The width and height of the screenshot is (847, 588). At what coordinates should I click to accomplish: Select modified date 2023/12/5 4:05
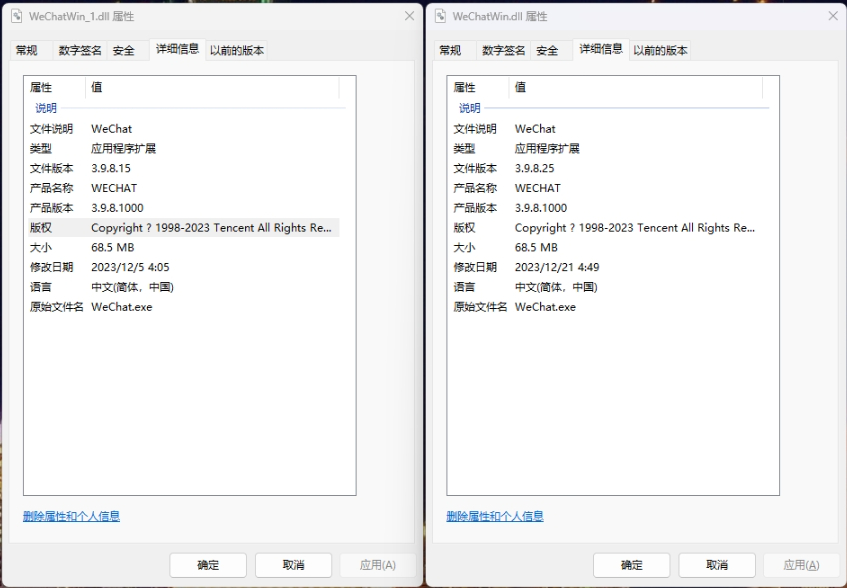(130, 267)
